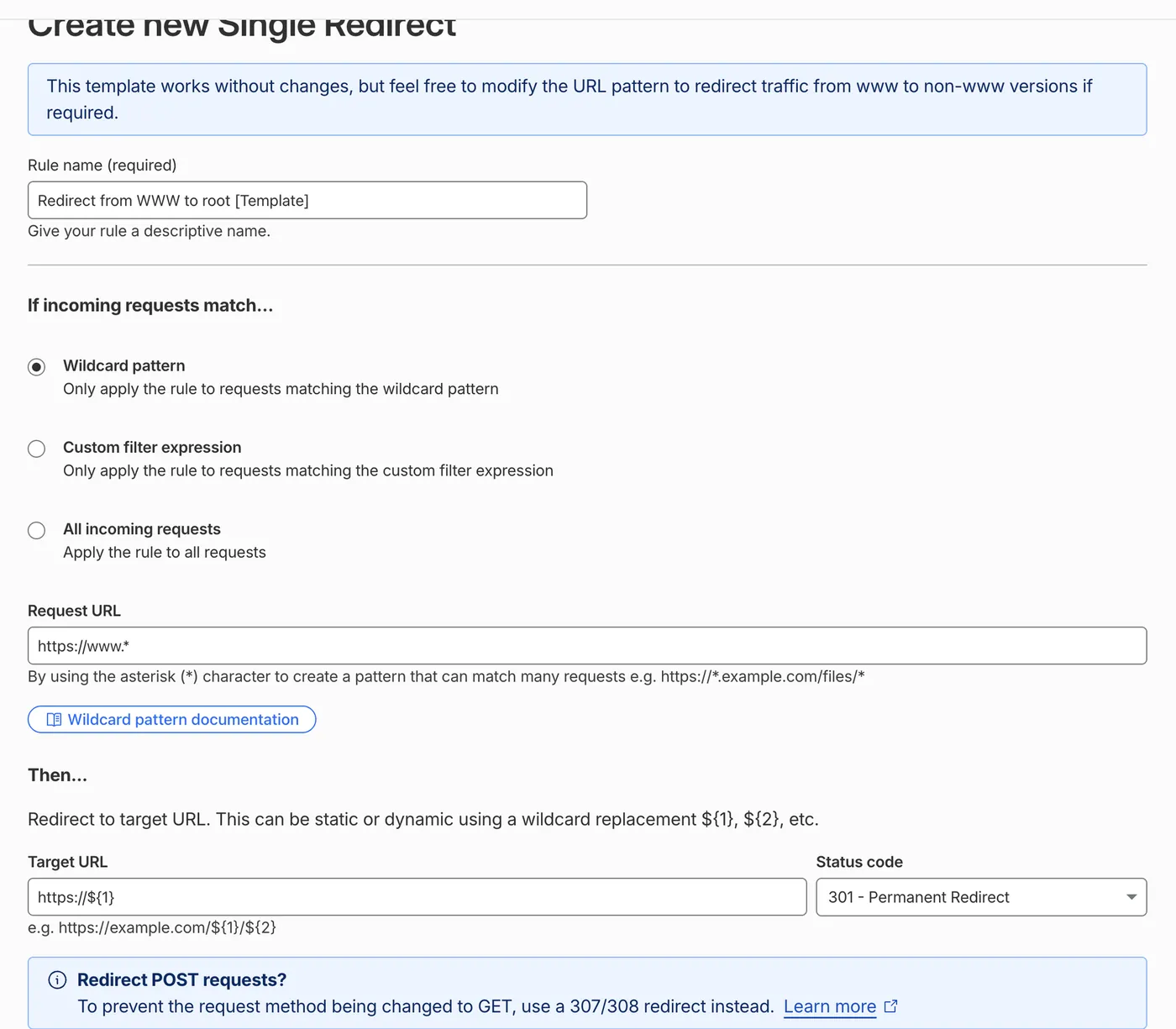Click the Request URL input field
This screenshot has width=1176, height=1029.
pyautogui.click(x=587, y=646)
